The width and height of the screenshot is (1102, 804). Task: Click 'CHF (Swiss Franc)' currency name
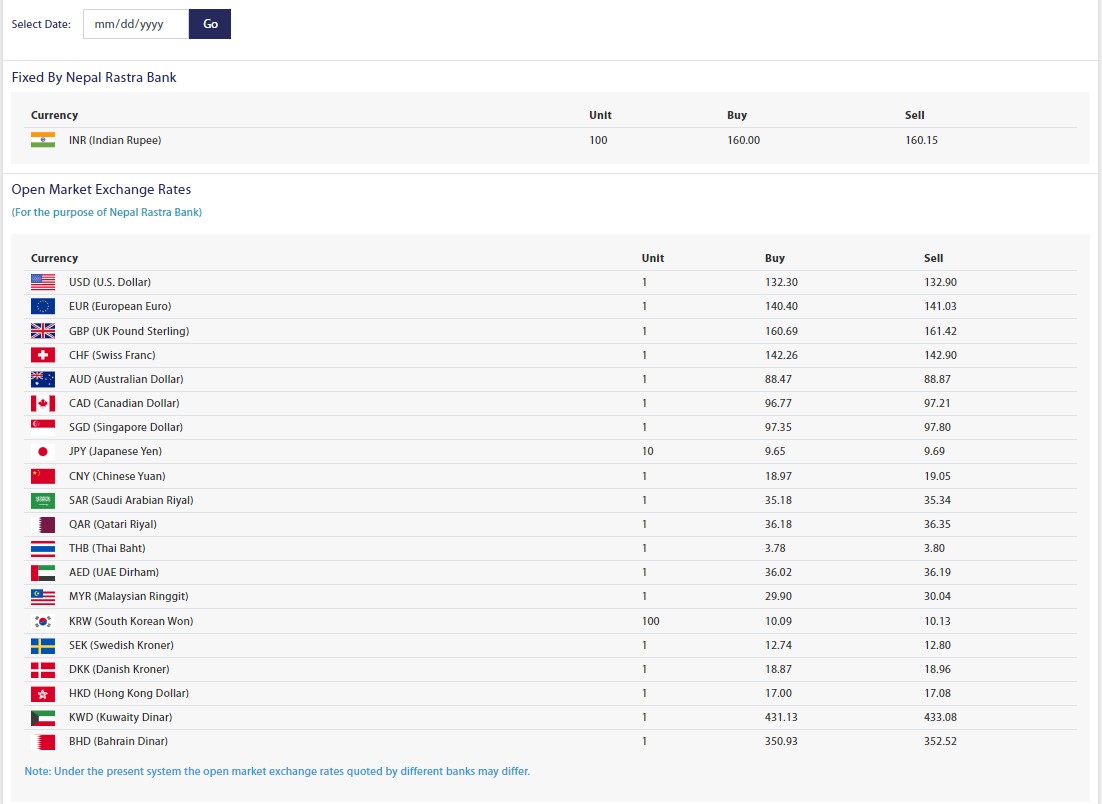(x=112, y=355)
